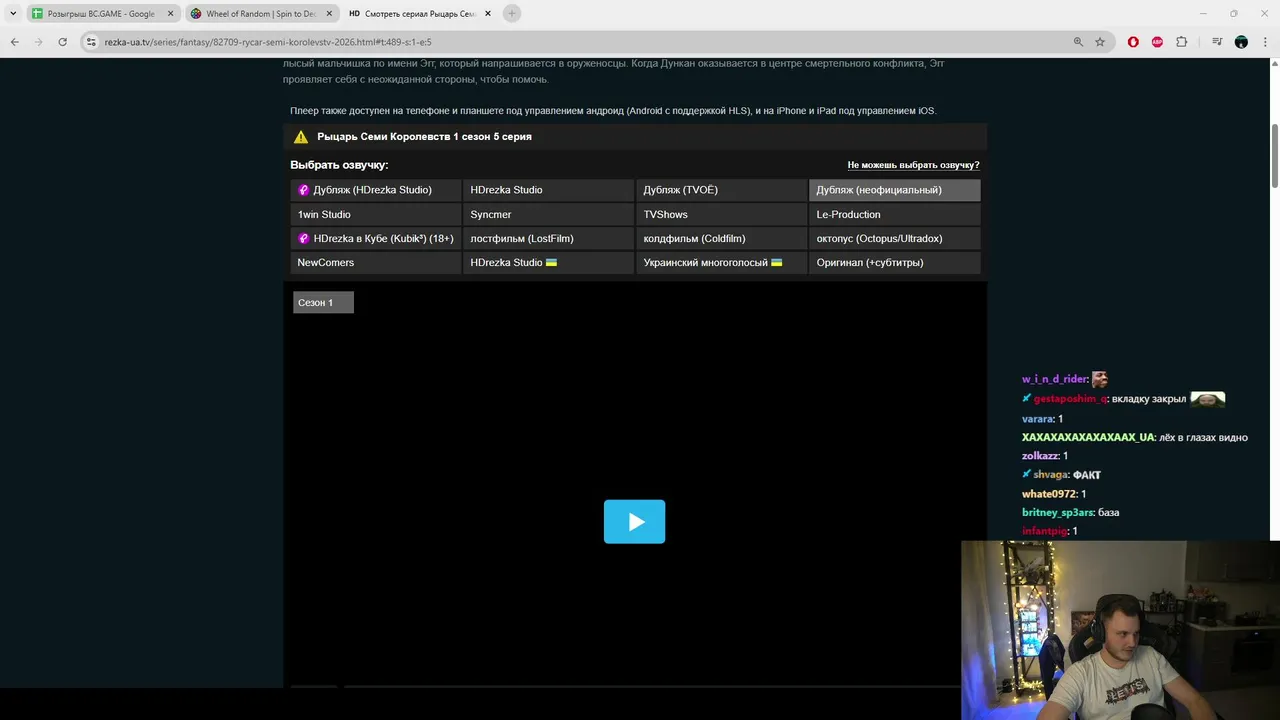1280x720 pixels.
Task: Click premium icon beside HDrezka в Кубе
Action: [x=304, y=238]
